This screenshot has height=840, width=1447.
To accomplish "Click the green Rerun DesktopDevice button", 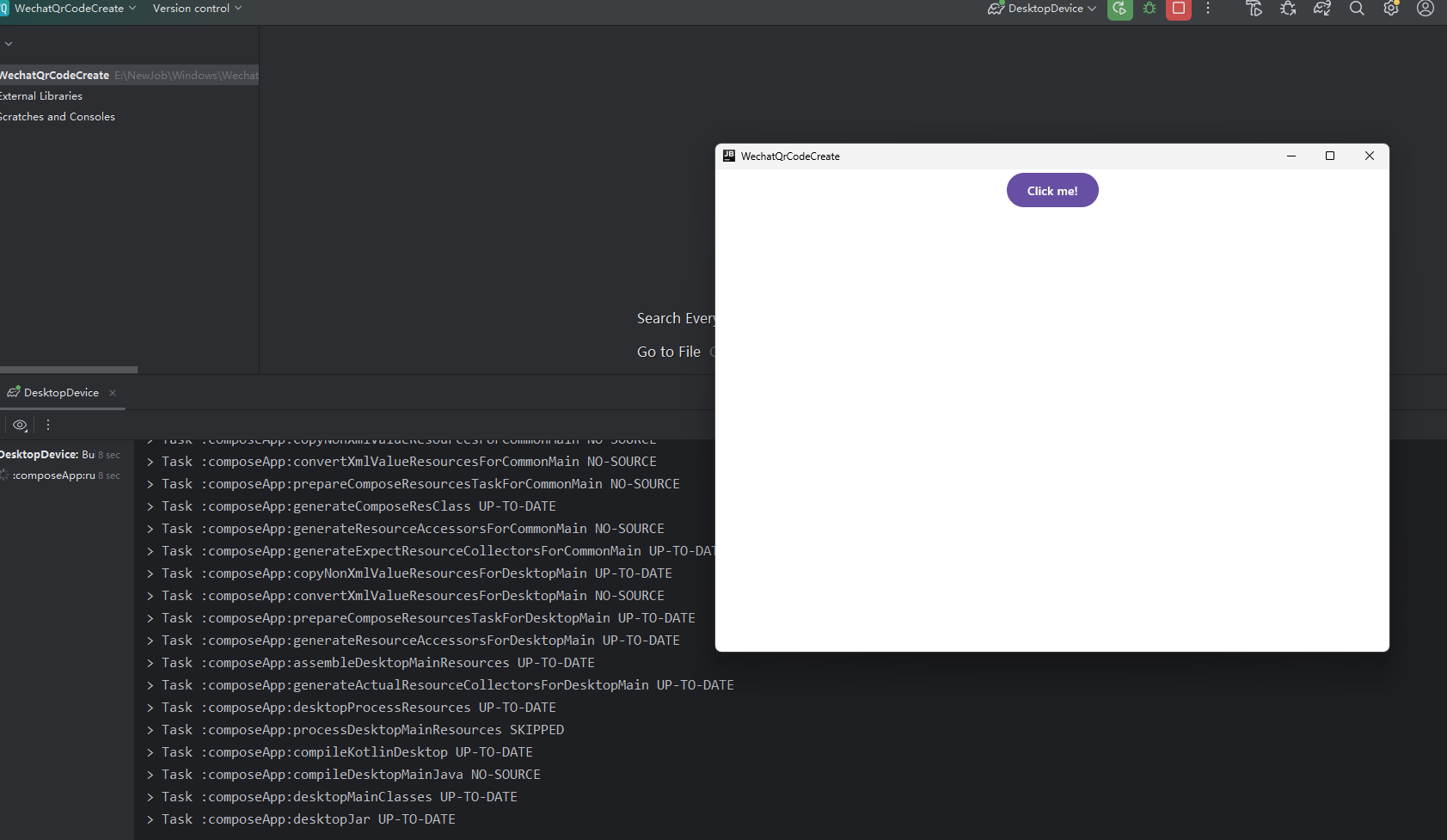I will pyautogui.click(x=1119, y=9).
